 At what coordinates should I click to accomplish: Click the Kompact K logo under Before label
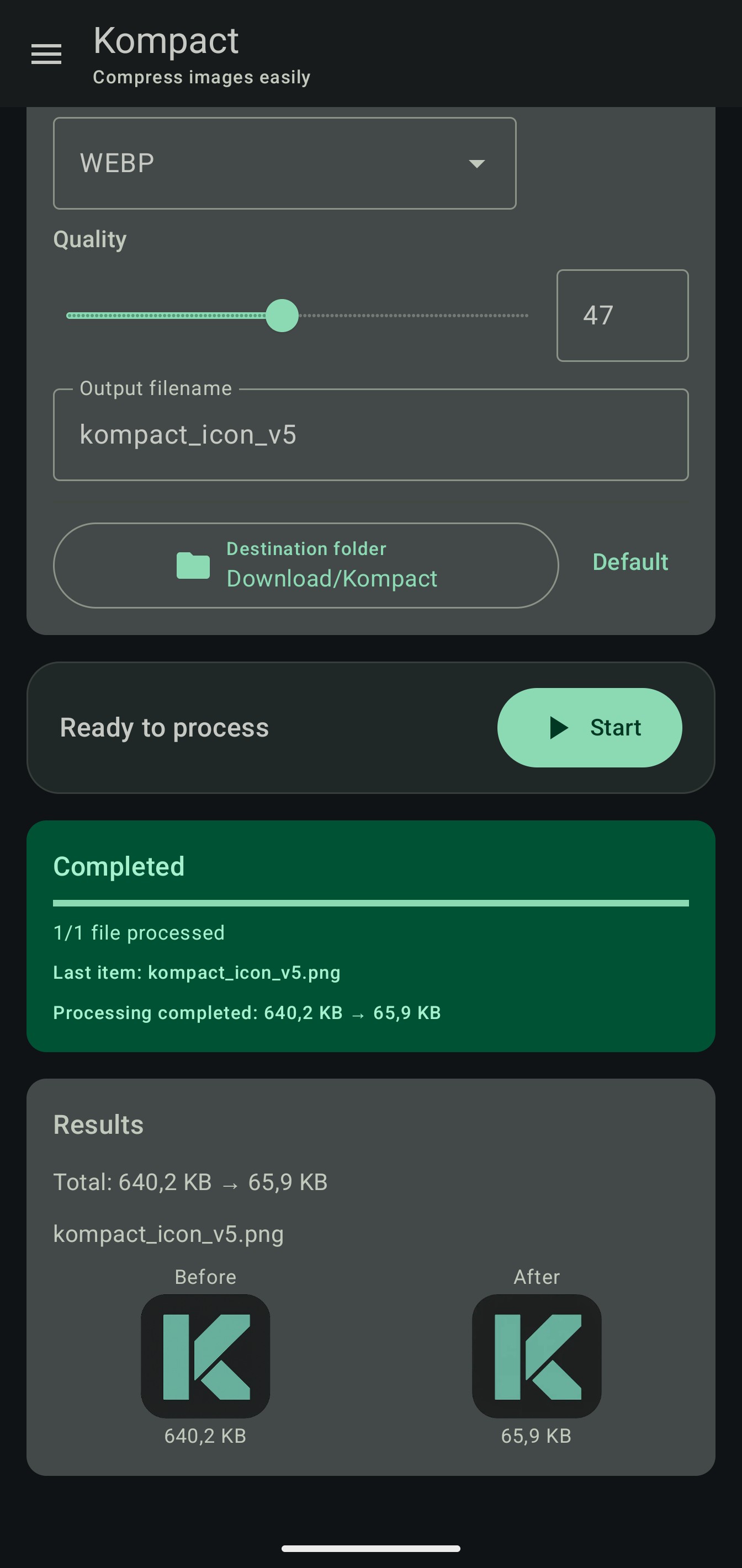click(x=205, y=1354)
